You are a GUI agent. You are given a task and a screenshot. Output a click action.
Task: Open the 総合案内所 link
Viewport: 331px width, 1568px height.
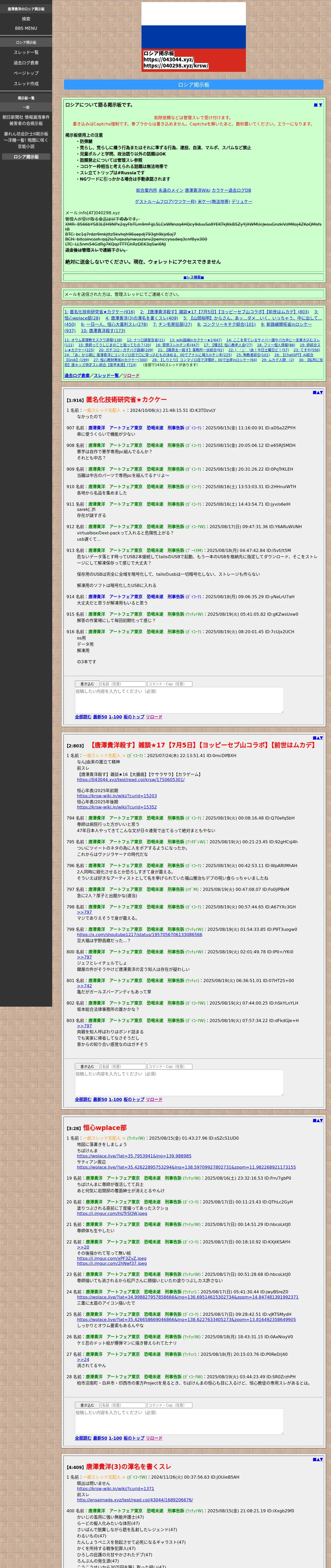click(147, 191)
